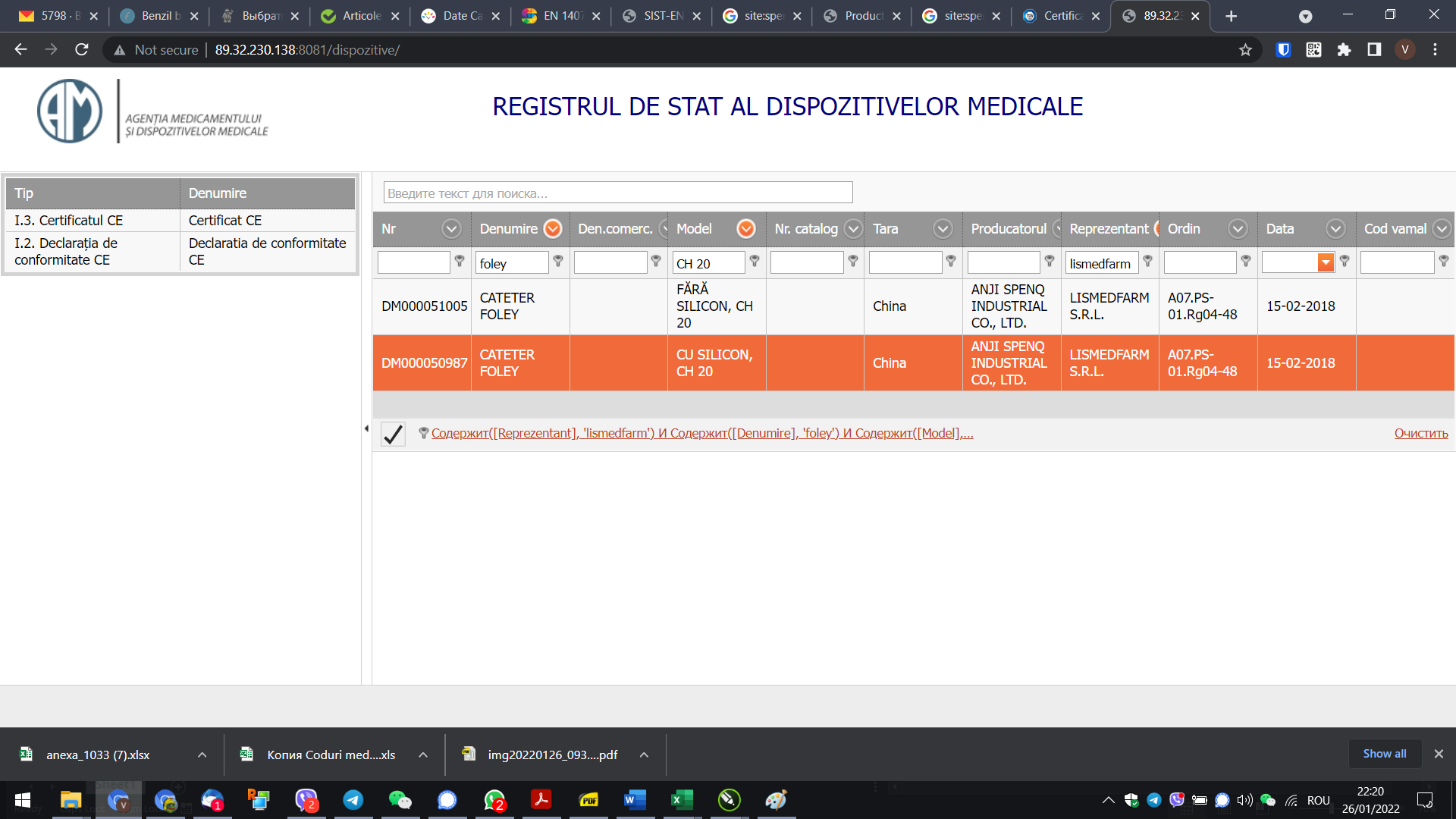Image resolution: width=1456 pixels, height=819 pixels.
Task: Click the main search text field
Action: 617,193
